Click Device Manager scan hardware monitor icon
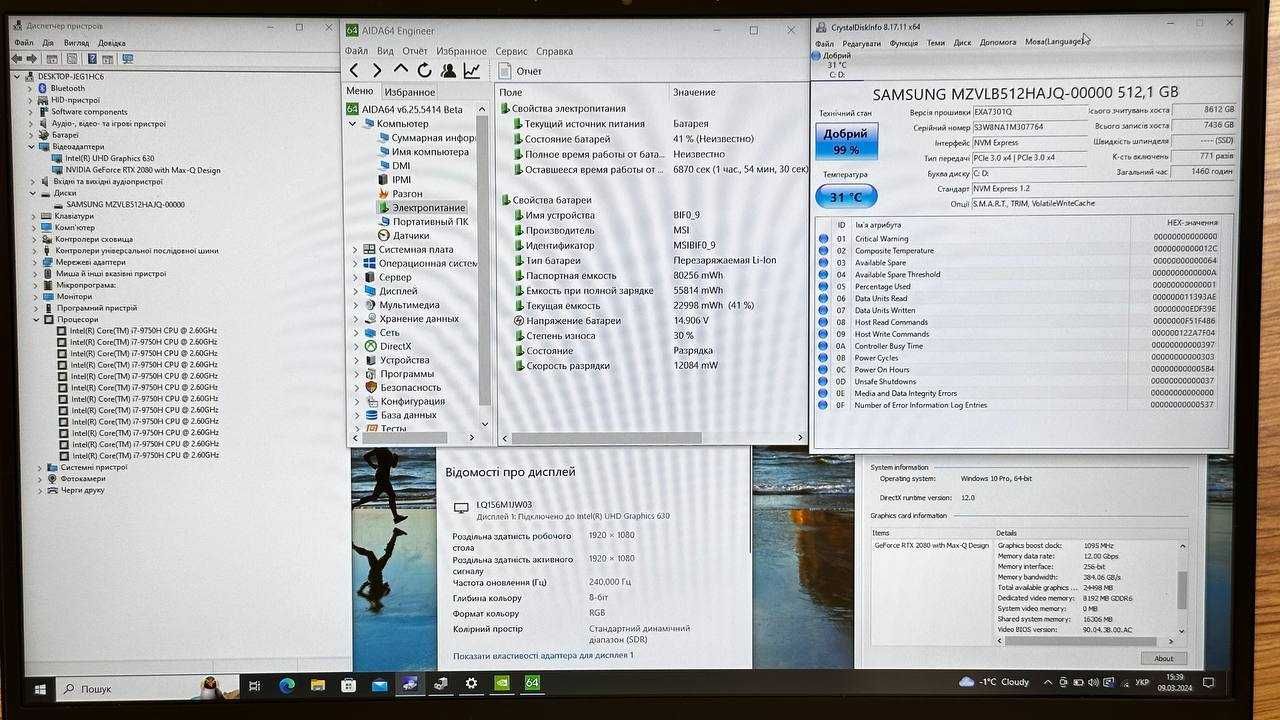This screenshot has width=1280, height=720. [x=127, y=59]
